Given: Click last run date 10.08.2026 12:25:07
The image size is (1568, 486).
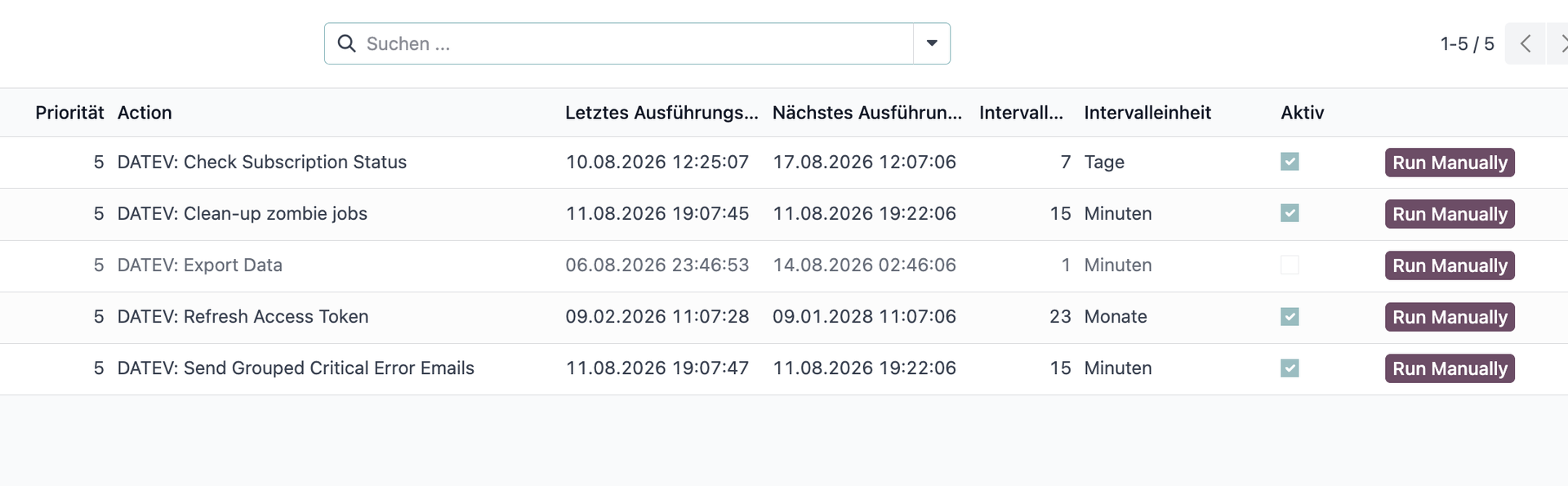Looking at the screenshot, I should coord(657,162).
